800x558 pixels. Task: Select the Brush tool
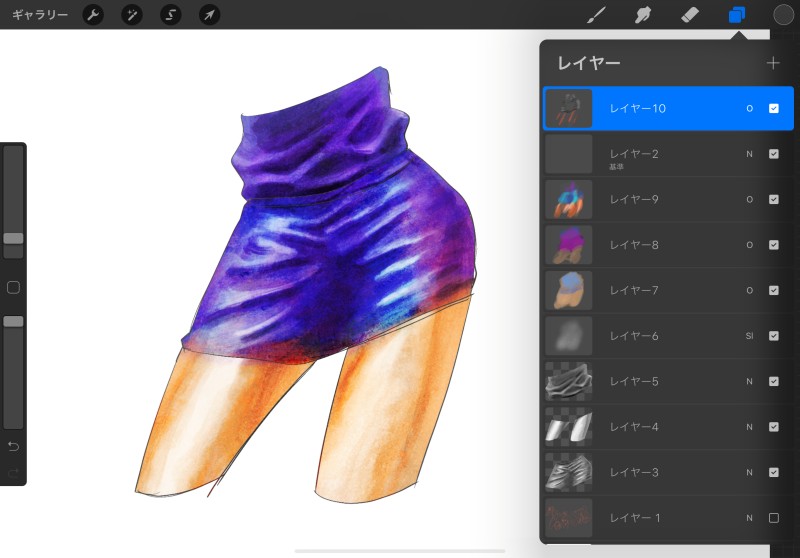pyautogui.click(x=596, y=15)
